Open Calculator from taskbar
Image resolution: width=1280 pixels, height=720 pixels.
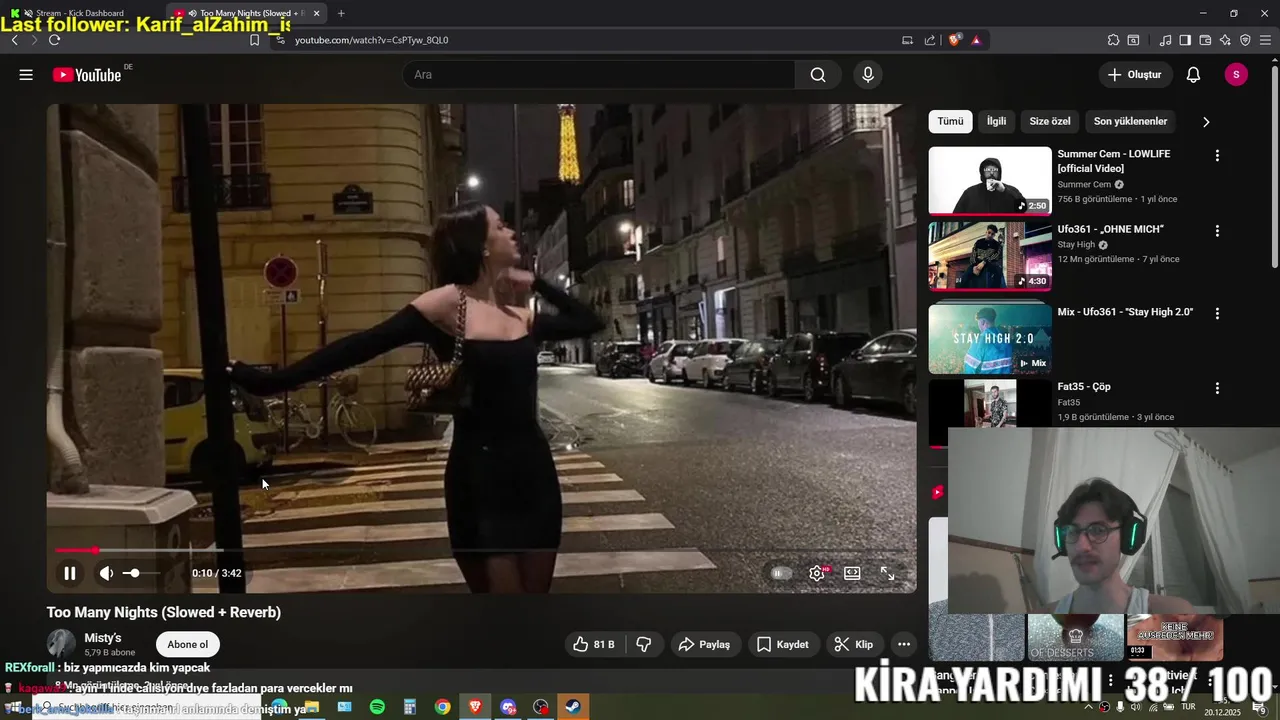pos(409,707)
